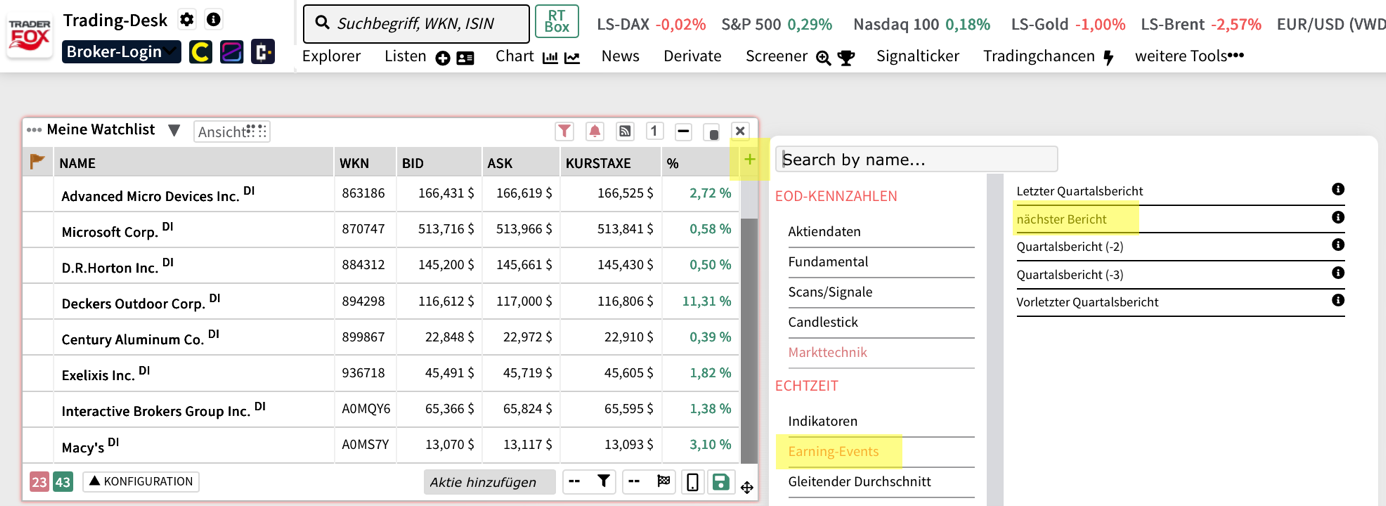This screenshot has height=506, width=1386.
Task: Click the LS-Brent ticker
Action: tap(1201, 24)
